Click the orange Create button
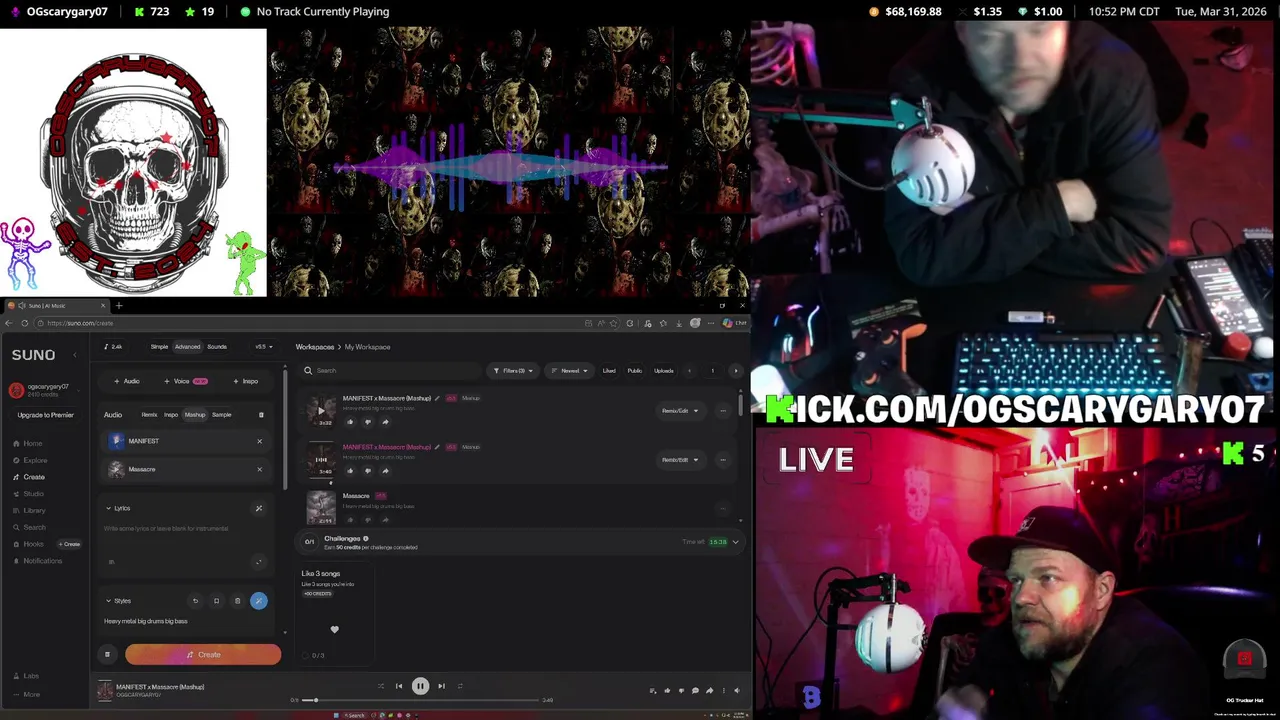 [203, 655]
